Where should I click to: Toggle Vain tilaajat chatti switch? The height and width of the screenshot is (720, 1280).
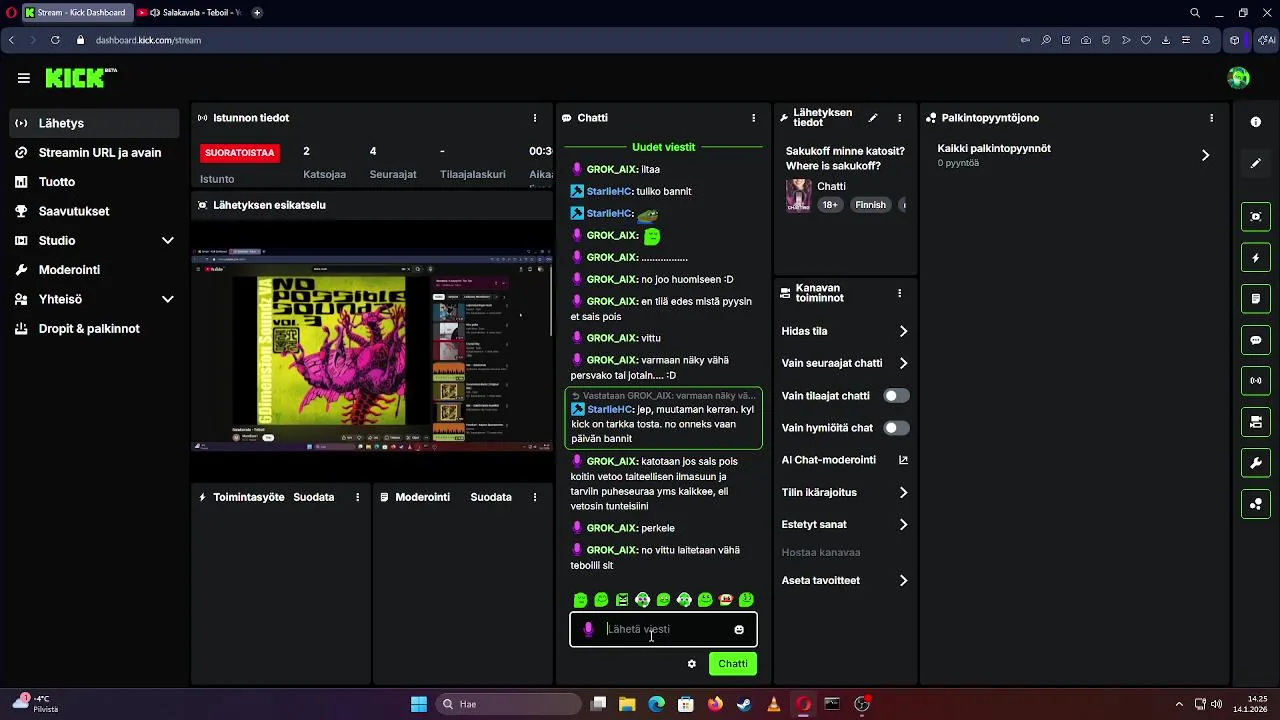[x=897, y=396]
